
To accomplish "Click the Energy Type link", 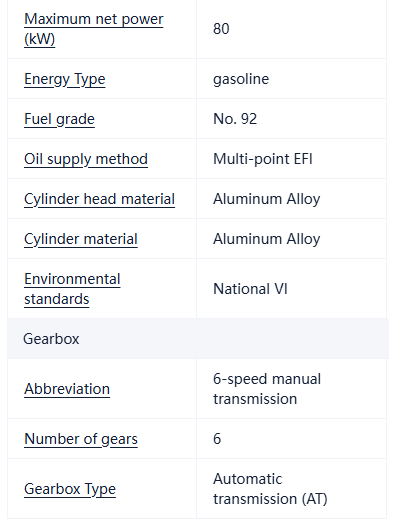I will 65,79.
